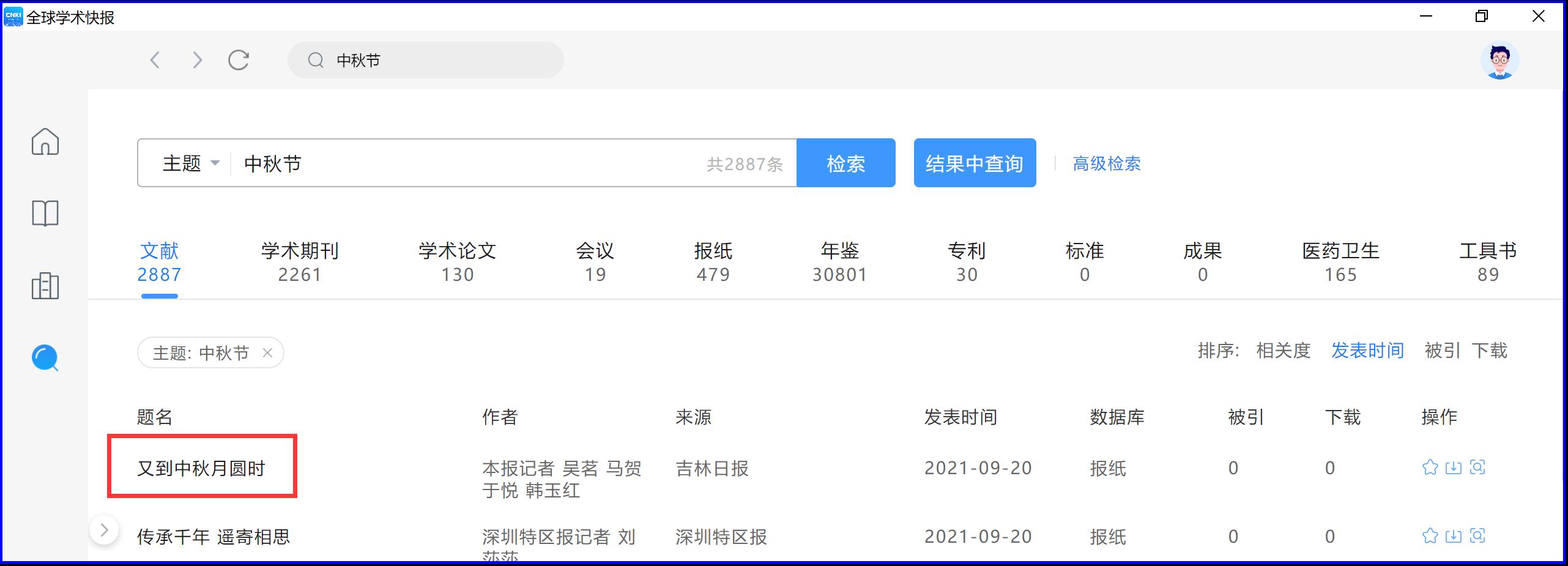Screen dimensions: 1568x566
Task: Click the source 深圳特区报
Action: [x=721, y=537]
